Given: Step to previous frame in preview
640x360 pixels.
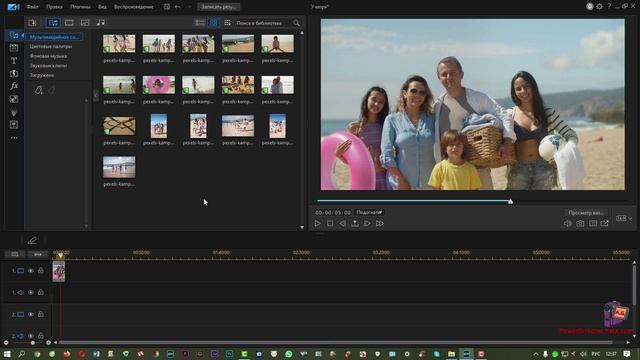Looking at the screenshot, I should pos(342,224).
